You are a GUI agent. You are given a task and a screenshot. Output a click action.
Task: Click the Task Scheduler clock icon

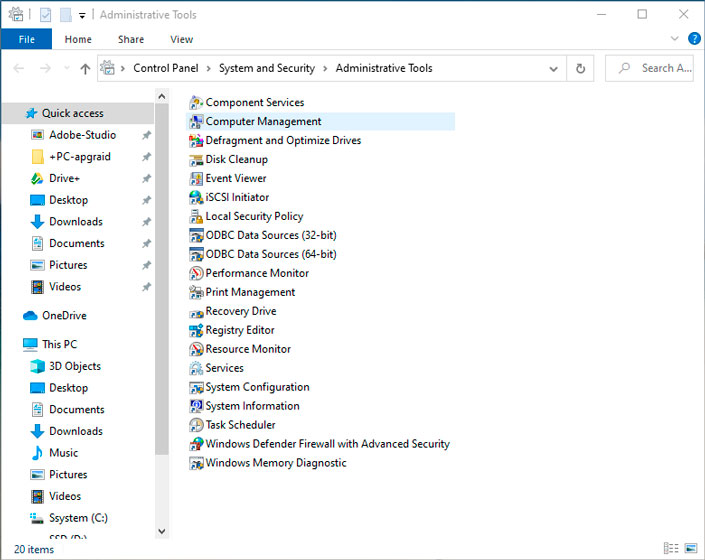pos(196,425)
